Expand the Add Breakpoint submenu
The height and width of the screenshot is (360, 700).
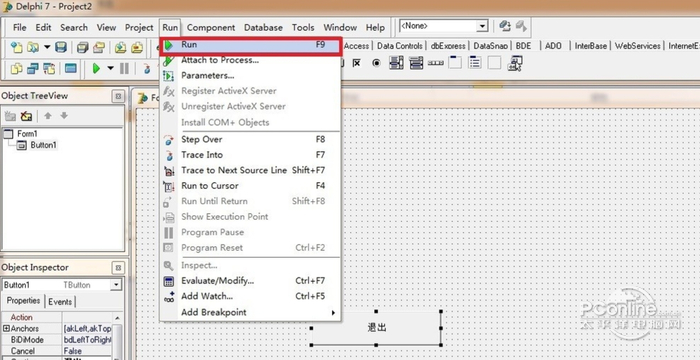tap(250, 312)
